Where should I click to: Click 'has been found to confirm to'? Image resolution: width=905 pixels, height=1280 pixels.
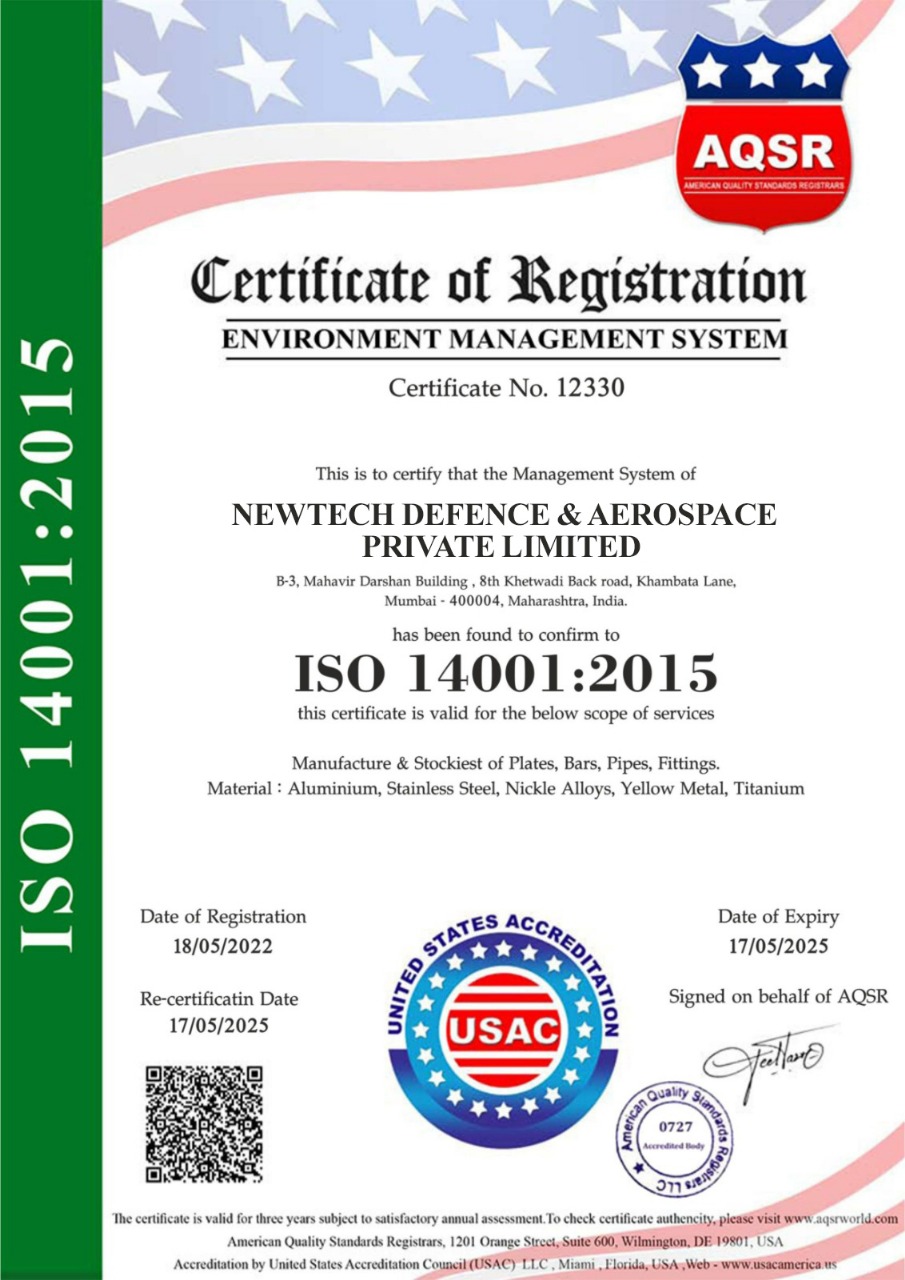506,635
